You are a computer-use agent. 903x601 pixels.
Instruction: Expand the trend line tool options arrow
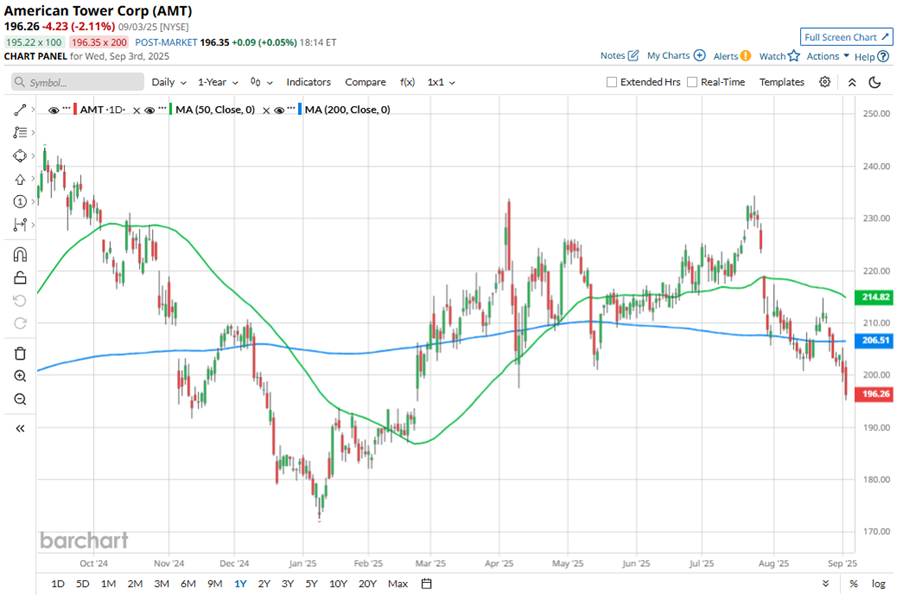(33, 109)
